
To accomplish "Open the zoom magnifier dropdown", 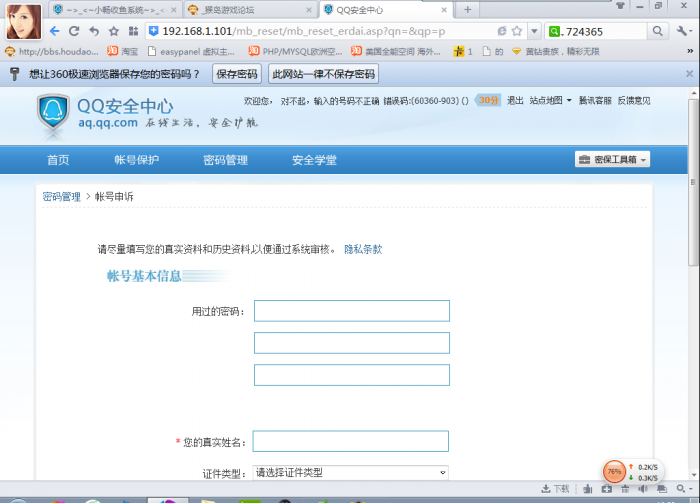I will pos(683,489).
